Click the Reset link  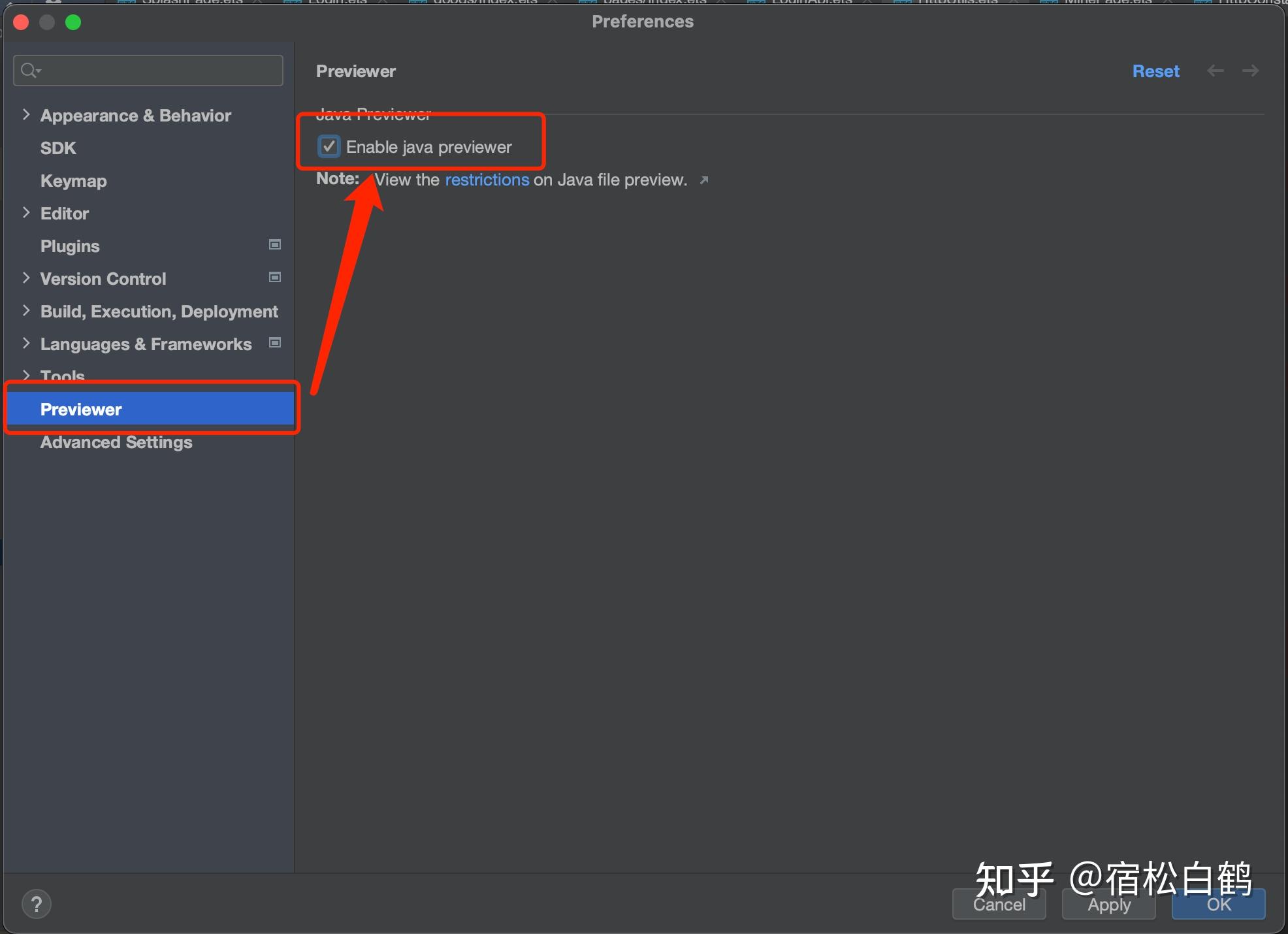(x=1155, y=71)
